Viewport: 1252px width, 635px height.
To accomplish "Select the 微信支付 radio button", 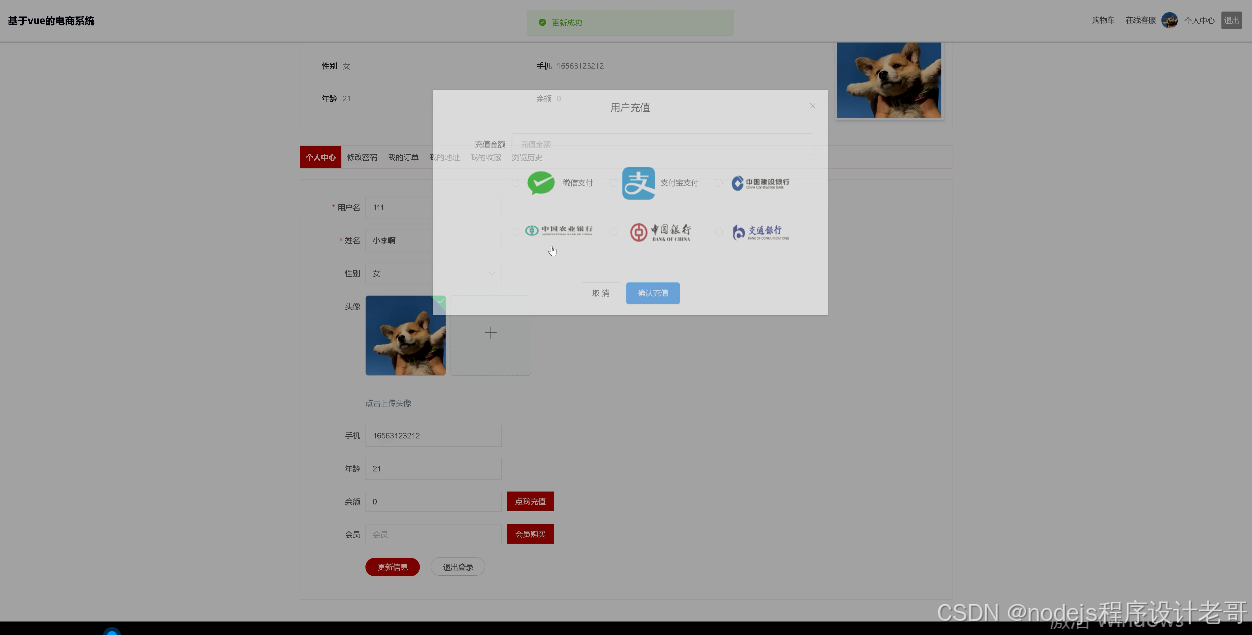I will (517, 183).
